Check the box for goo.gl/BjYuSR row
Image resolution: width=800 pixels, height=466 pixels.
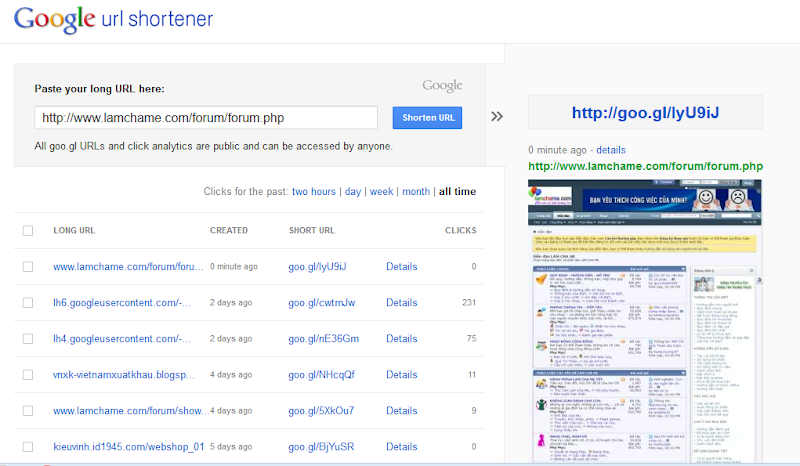pos(28,447)
